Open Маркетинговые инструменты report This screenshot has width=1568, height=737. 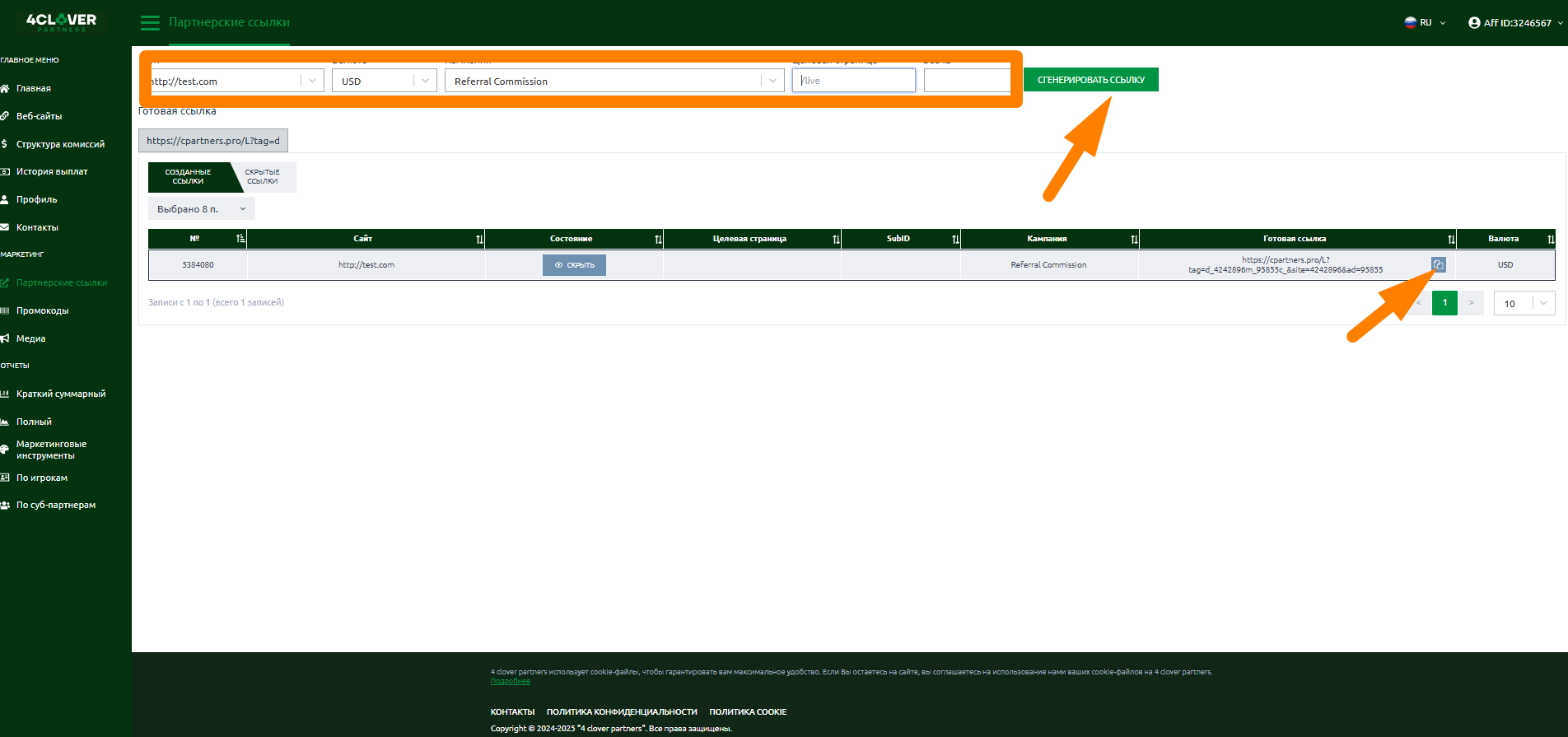(51, 450)
